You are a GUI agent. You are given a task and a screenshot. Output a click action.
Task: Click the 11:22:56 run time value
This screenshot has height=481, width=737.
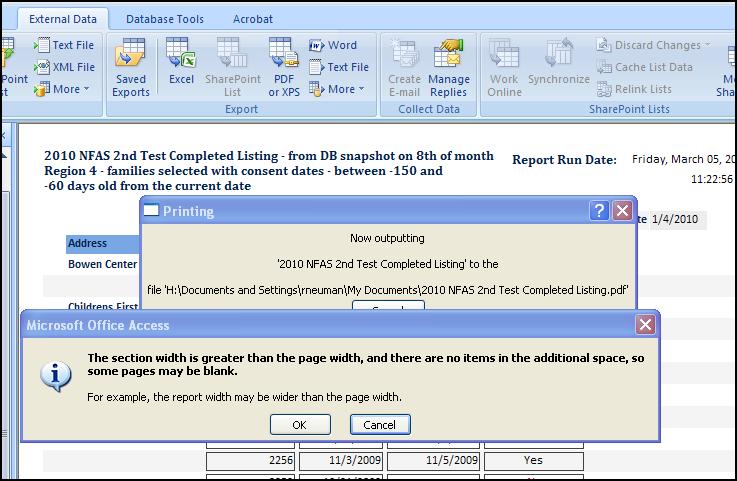point(712,179)
